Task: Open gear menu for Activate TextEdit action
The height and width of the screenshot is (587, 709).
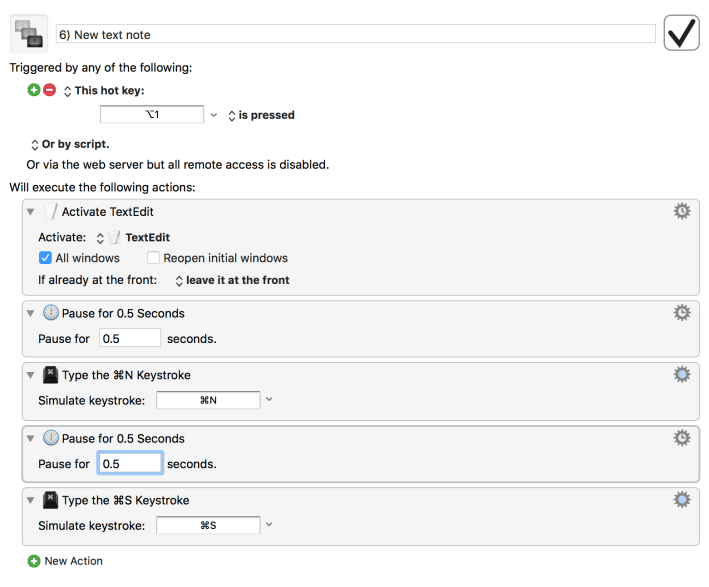Action: [x=682, y=211]
